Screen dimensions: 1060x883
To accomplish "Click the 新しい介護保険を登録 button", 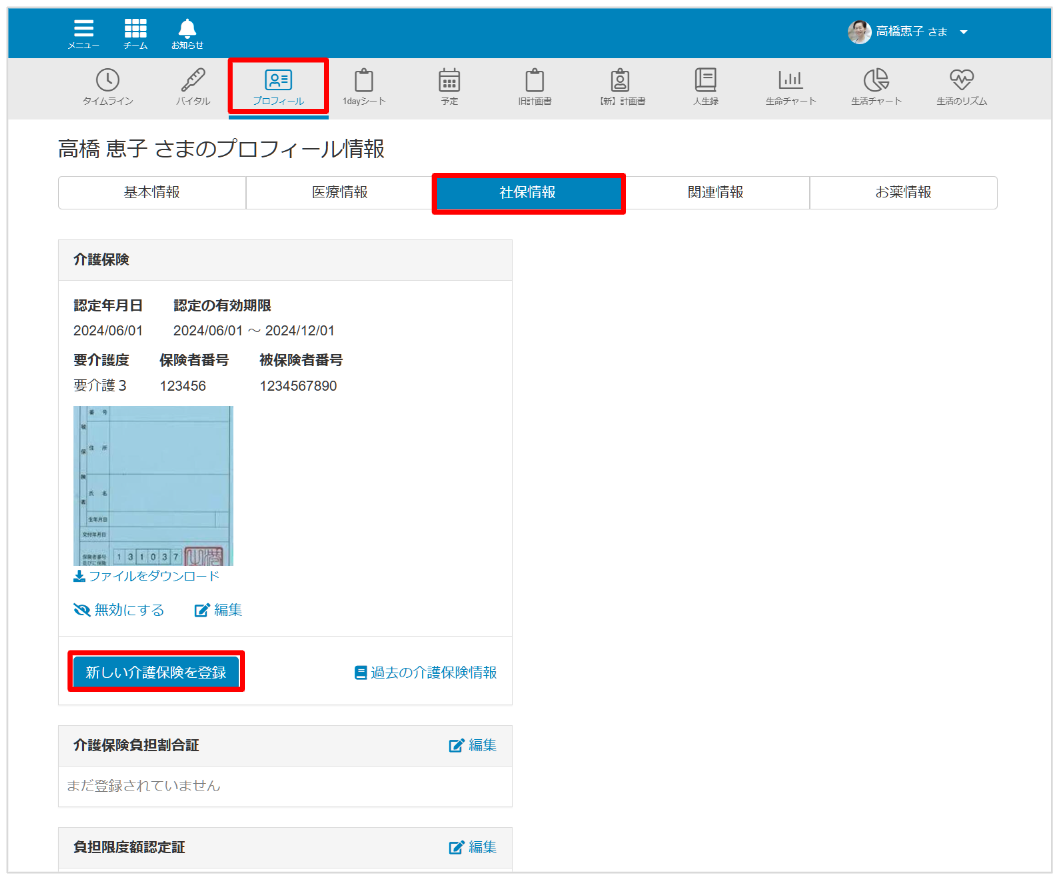I will pyautogui.click(x=156, y=672).
